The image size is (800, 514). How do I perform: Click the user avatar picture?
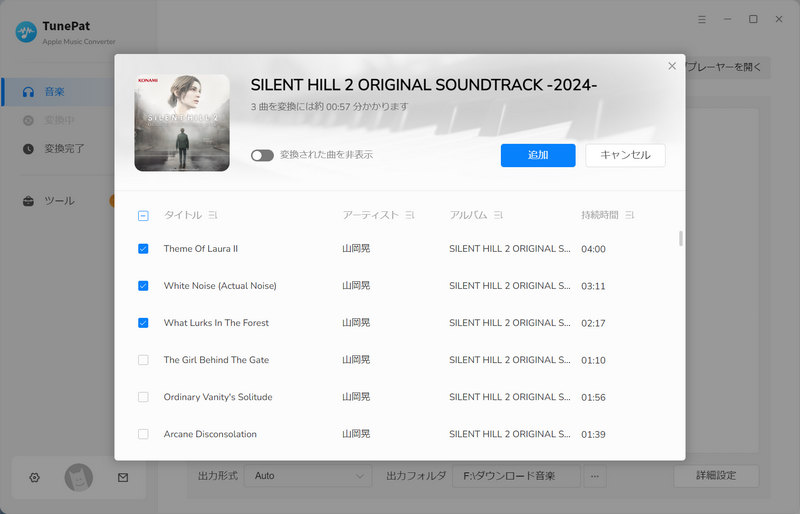point(79,478)
